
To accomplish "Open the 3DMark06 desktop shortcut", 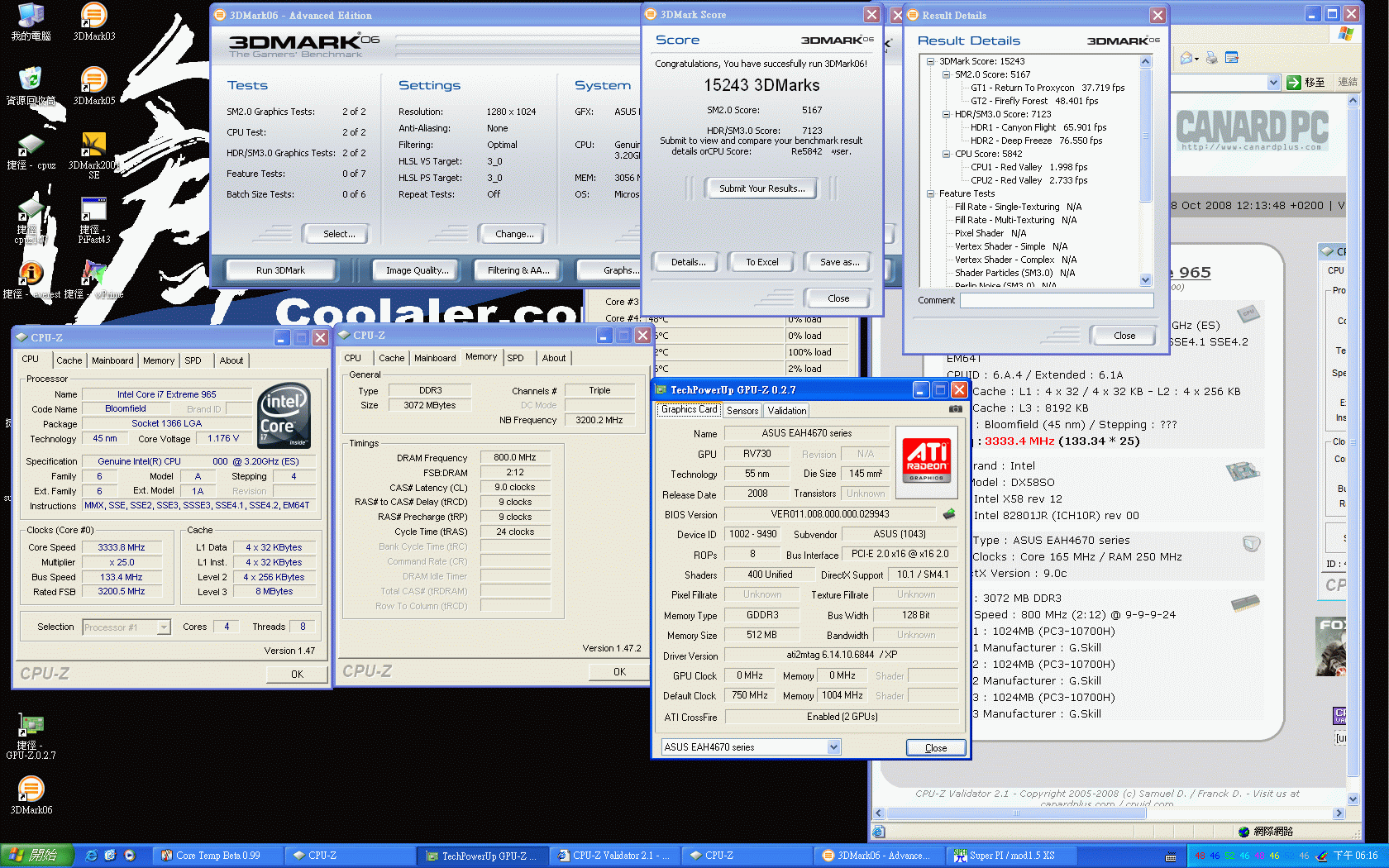I will (x=31, y=795).
